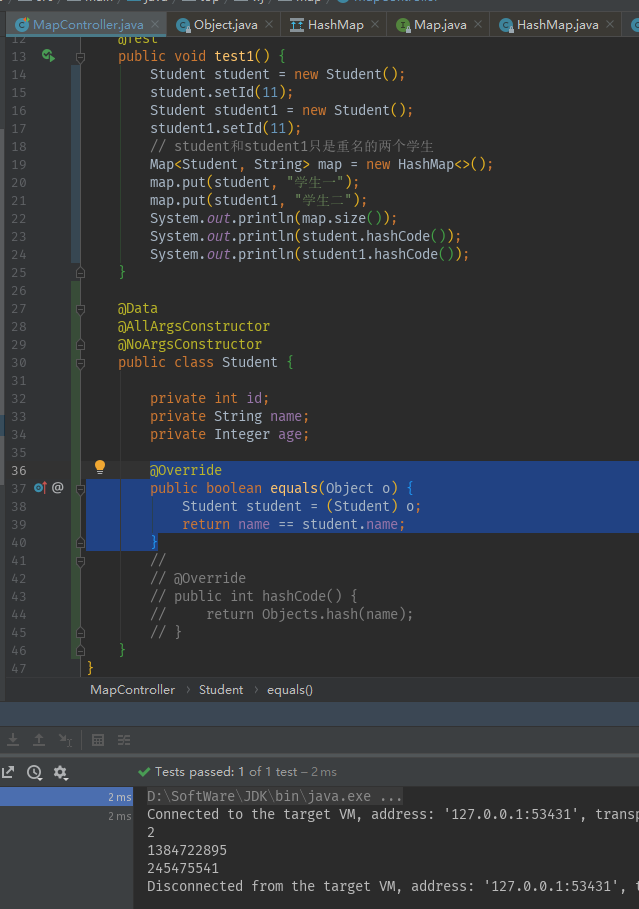Collapse test1 method at line 13 fold marker
Image resolution: width=639 pixels, height=909 pixels.
click(x=81, y=57)
